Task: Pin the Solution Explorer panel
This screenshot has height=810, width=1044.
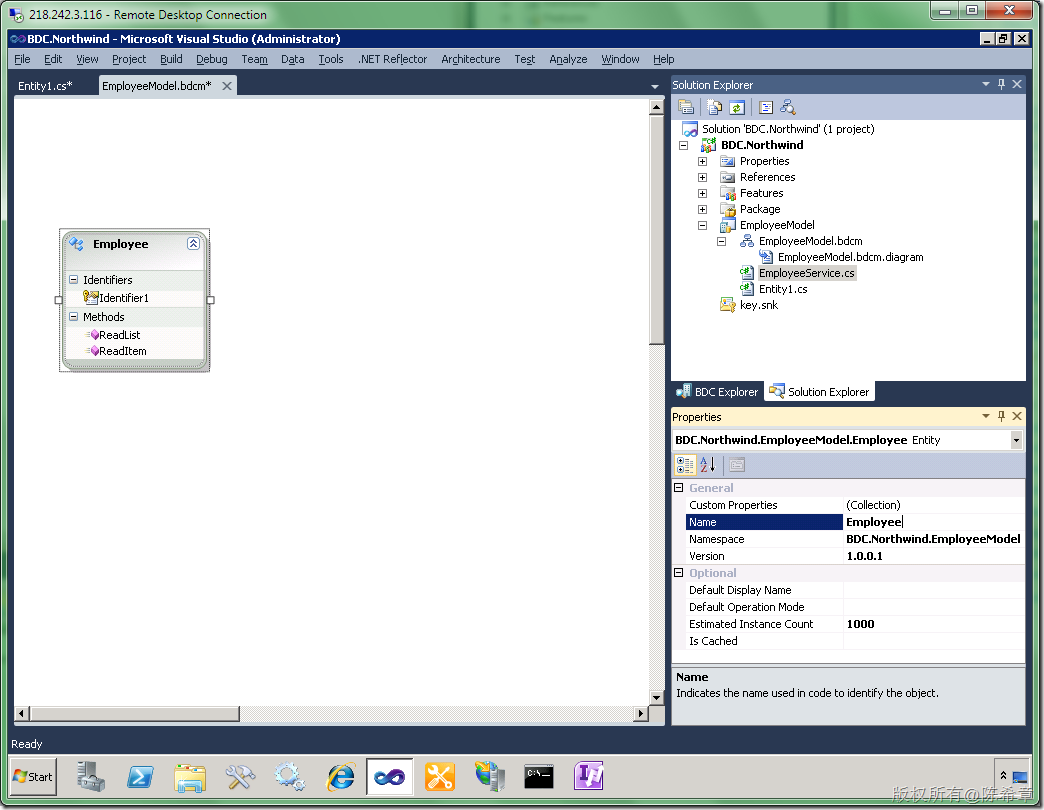Action: tap(1001, 84)
